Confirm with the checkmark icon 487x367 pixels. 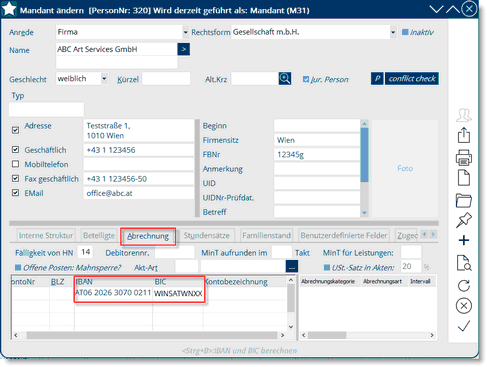tap(464, 326)
